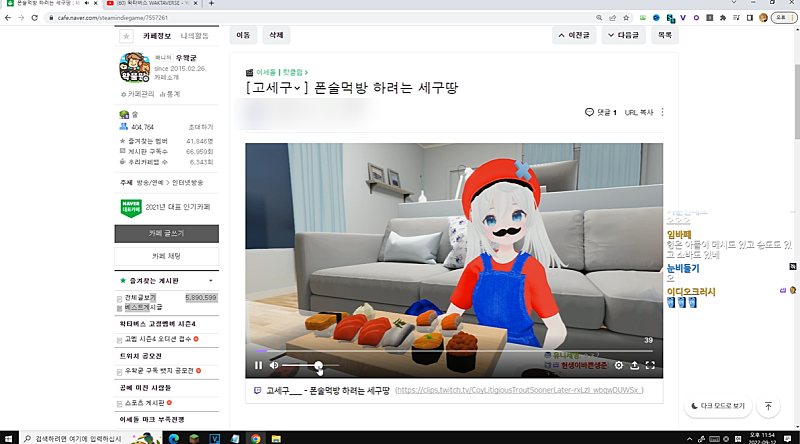800x444 pixels.
Task: Open the 베스트게시글 board
Action: point(144,307)
